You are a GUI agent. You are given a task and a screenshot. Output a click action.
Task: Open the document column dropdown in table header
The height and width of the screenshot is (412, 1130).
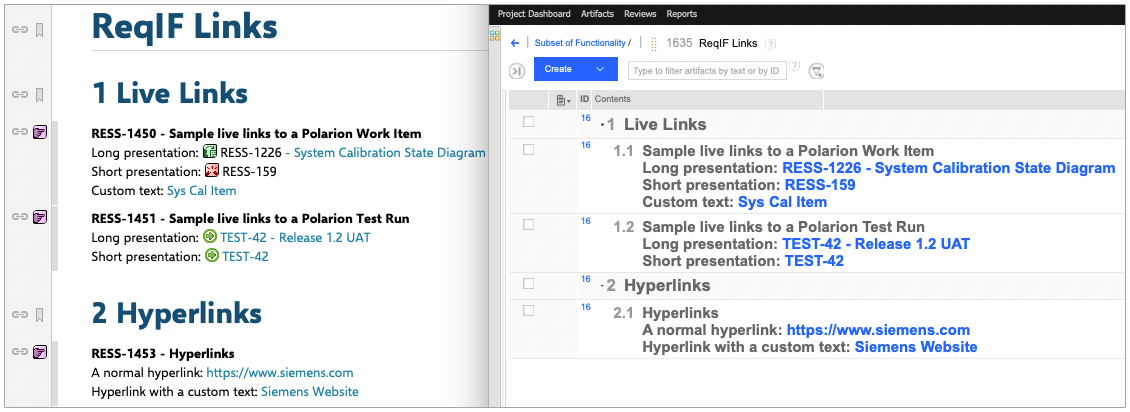[563, 100]
